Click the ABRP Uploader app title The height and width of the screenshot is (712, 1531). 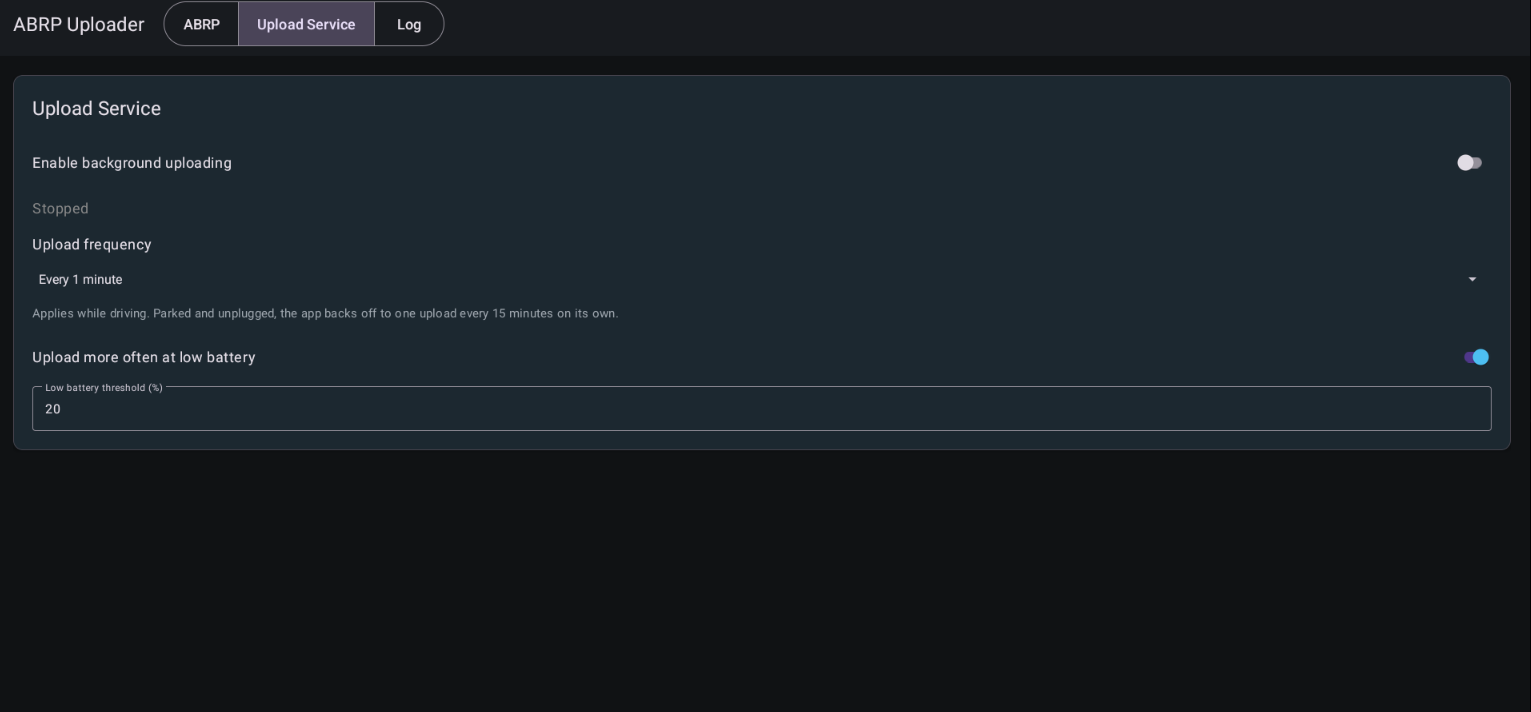[79, 24]
